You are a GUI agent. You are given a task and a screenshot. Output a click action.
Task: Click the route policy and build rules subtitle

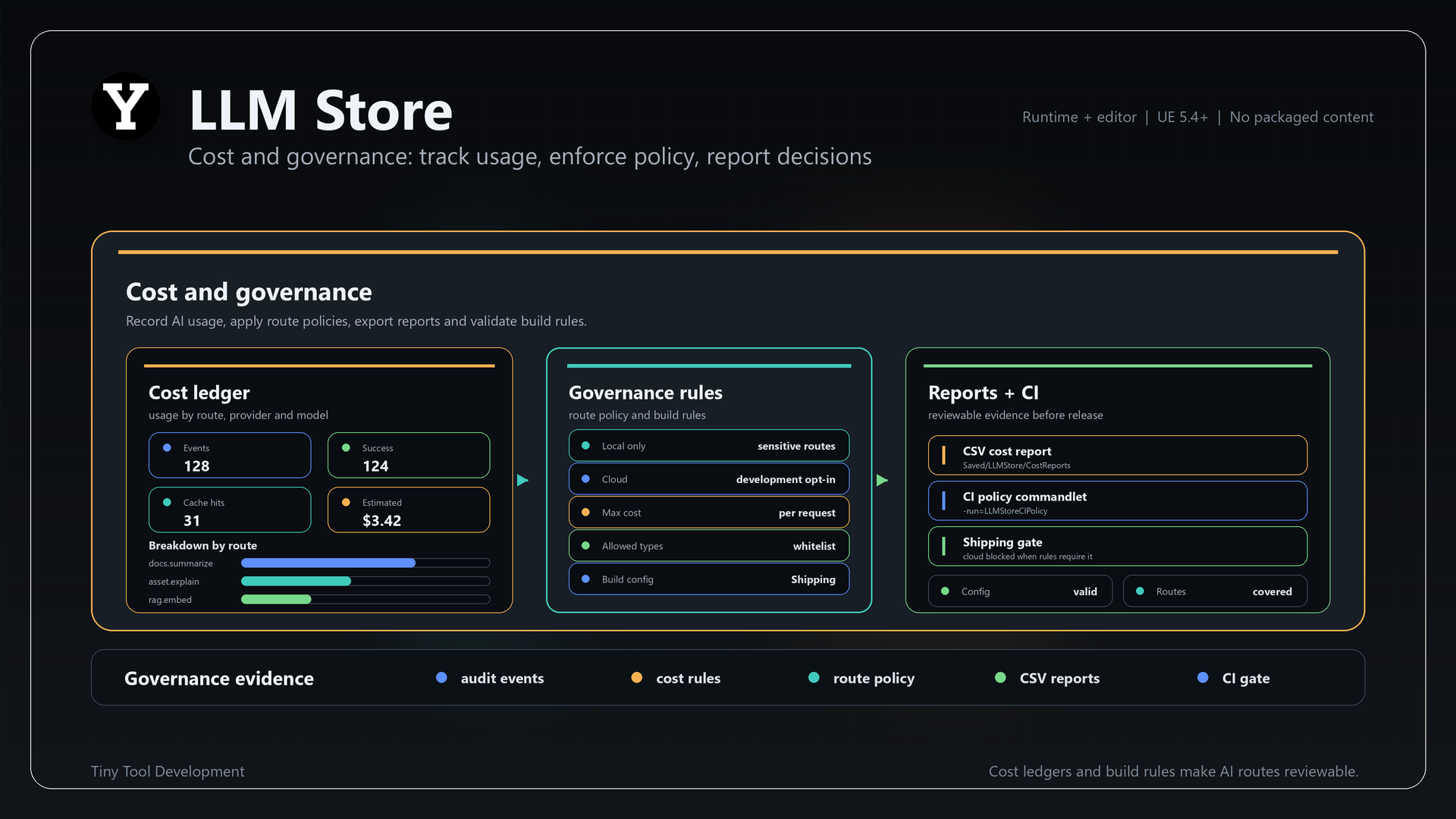637,415
